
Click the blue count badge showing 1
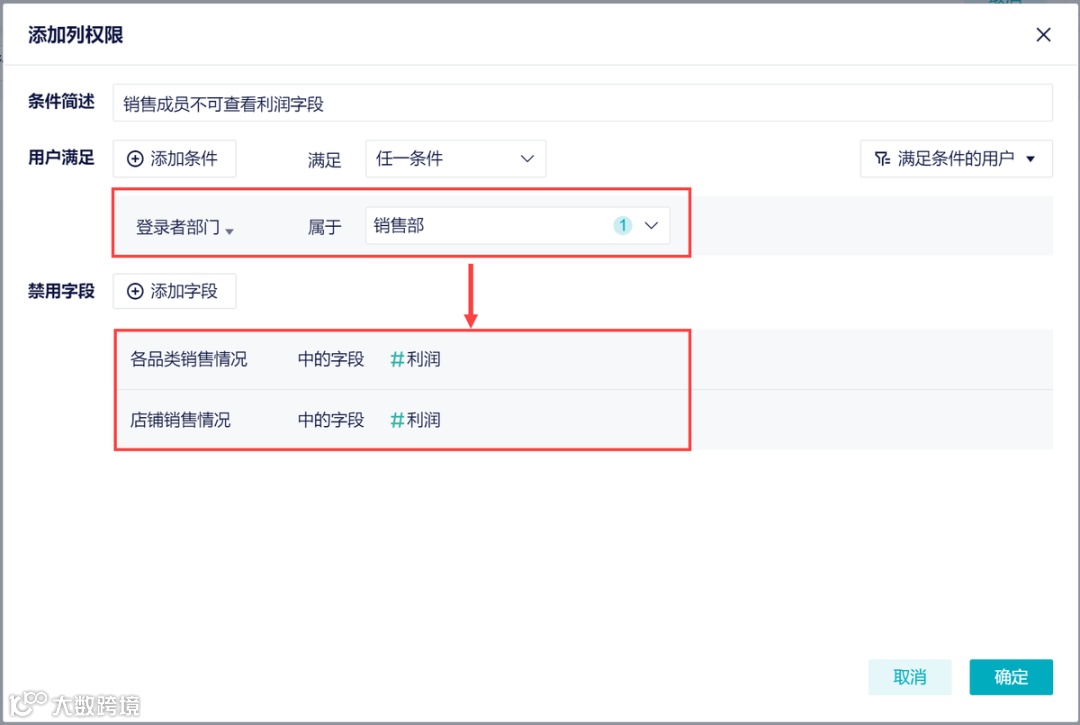coord(623,225)
